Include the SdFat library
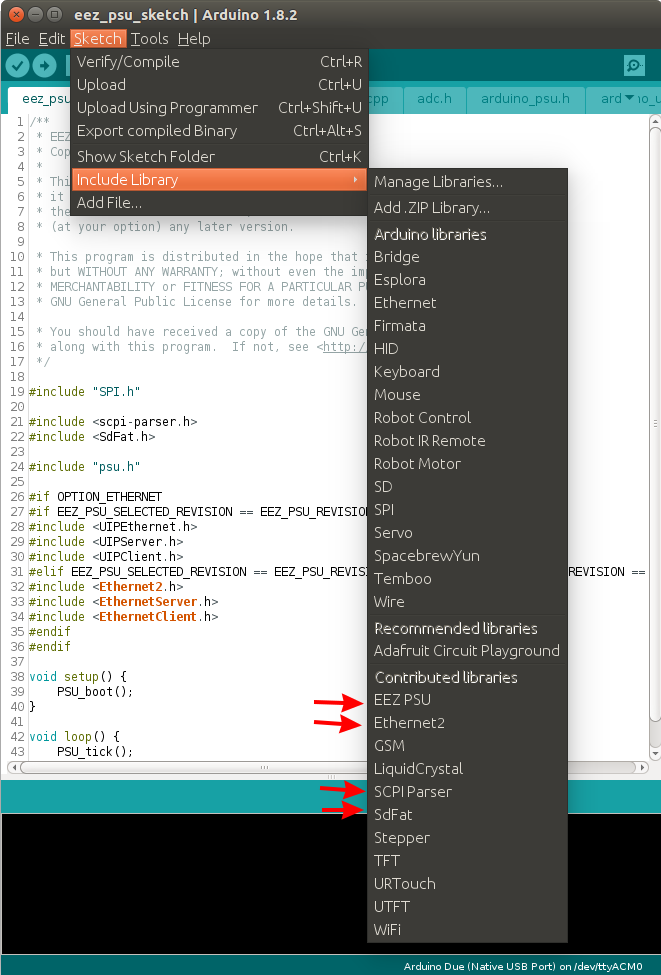Screen dimensions: 661x975 (468, 815)
